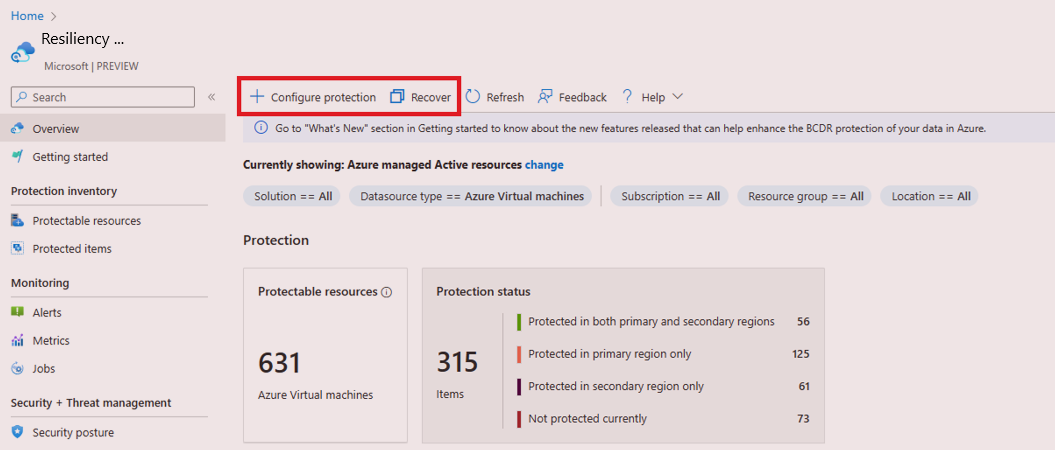Click the info icon beside Protectable resources
Image resolution: width=1055 pixels, height=450 pixels.
tap(386, 293)
